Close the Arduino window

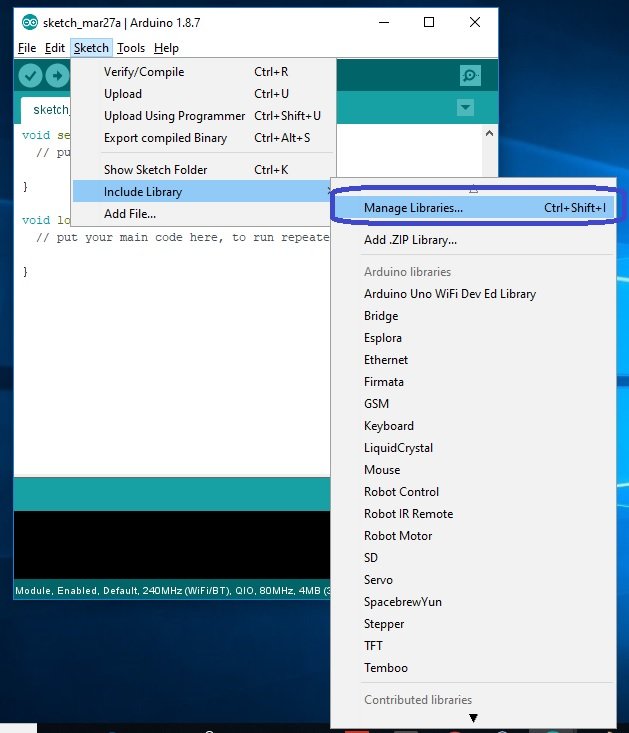tap(475, 22)
